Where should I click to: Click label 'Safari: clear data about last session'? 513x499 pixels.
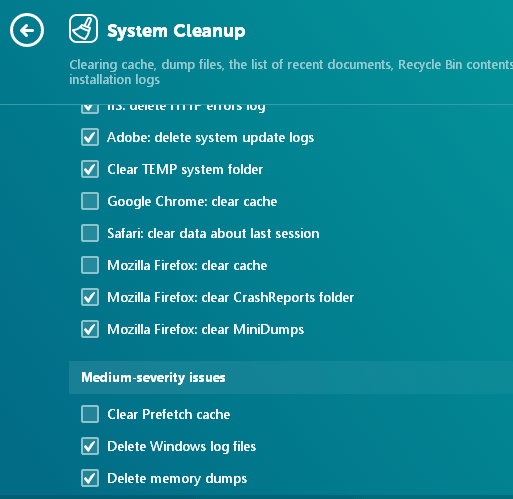pyautogui.click(x=213, y=233)
